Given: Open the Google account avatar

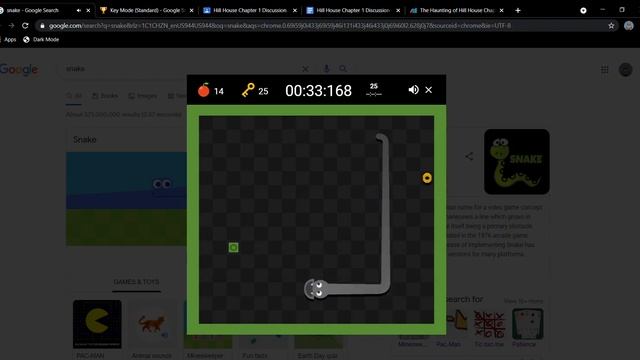Looking at the screenshot, I should coord(625,70).
